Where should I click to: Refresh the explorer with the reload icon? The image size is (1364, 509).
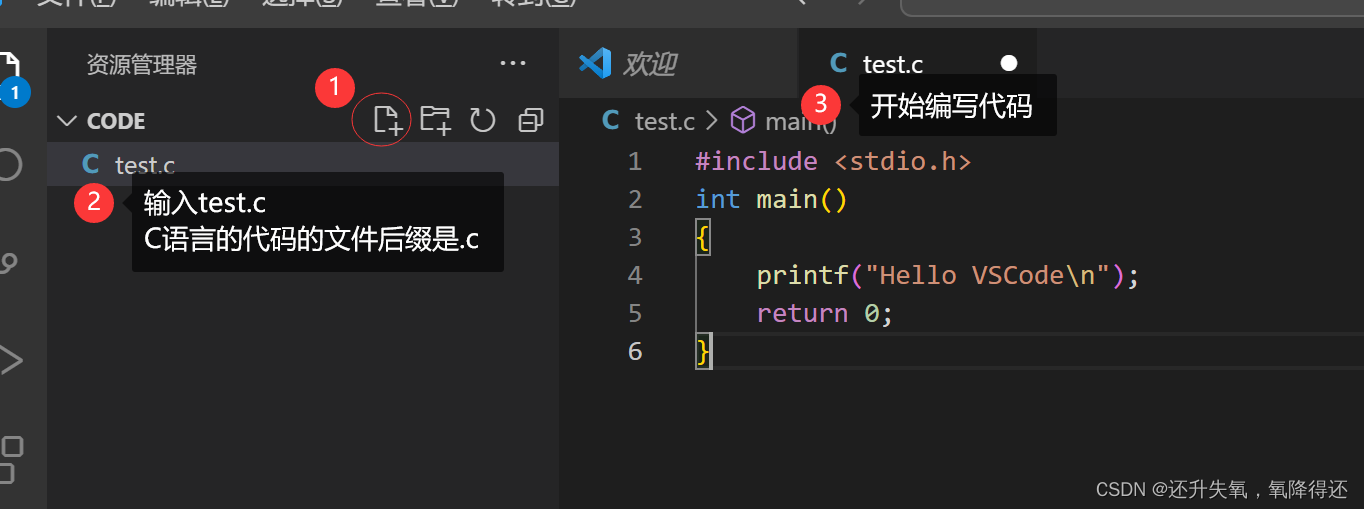tap(483, 121)
